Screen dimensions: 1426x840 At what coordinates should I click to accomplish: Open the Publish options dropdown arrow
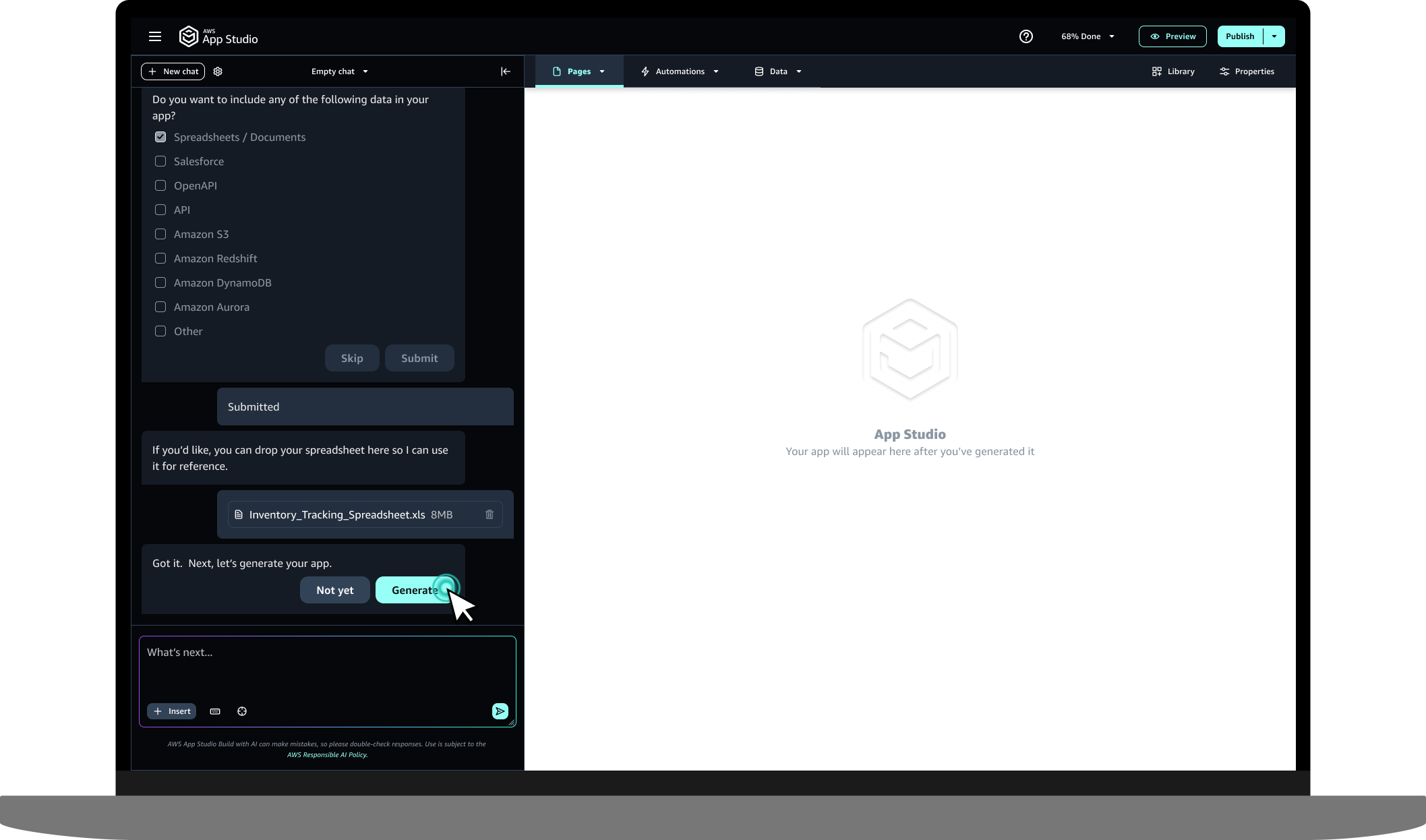tap(1274, 36)
